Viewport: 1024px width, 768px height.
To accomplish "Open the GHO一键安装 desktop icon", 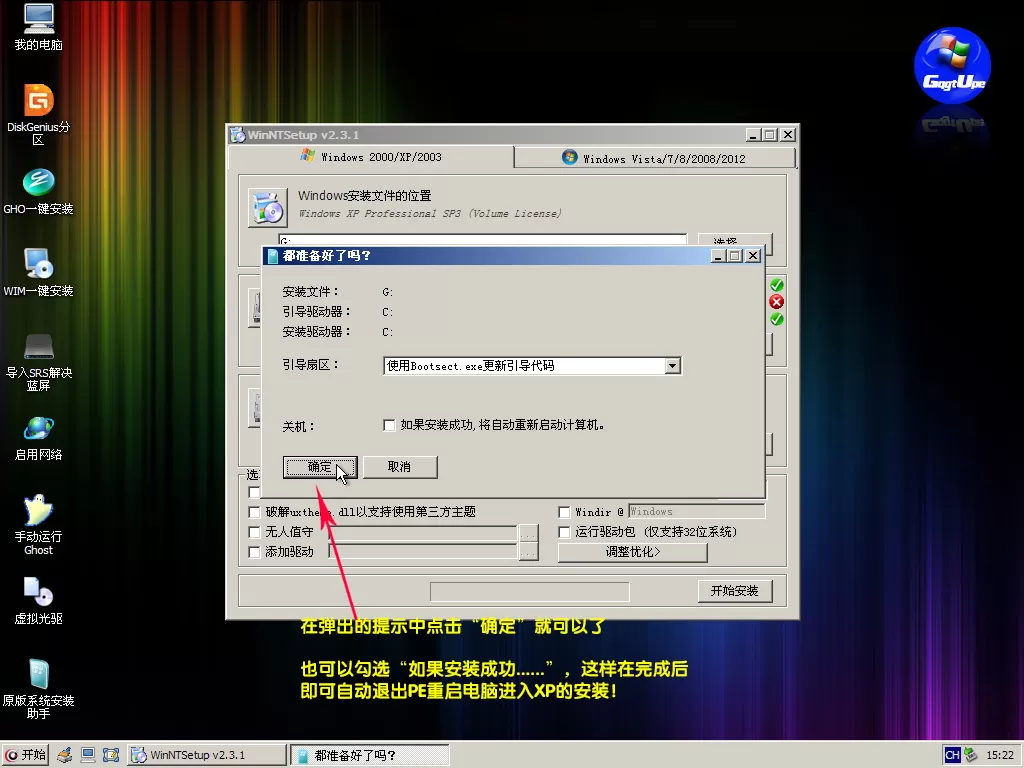I will (x=38, y=183).
